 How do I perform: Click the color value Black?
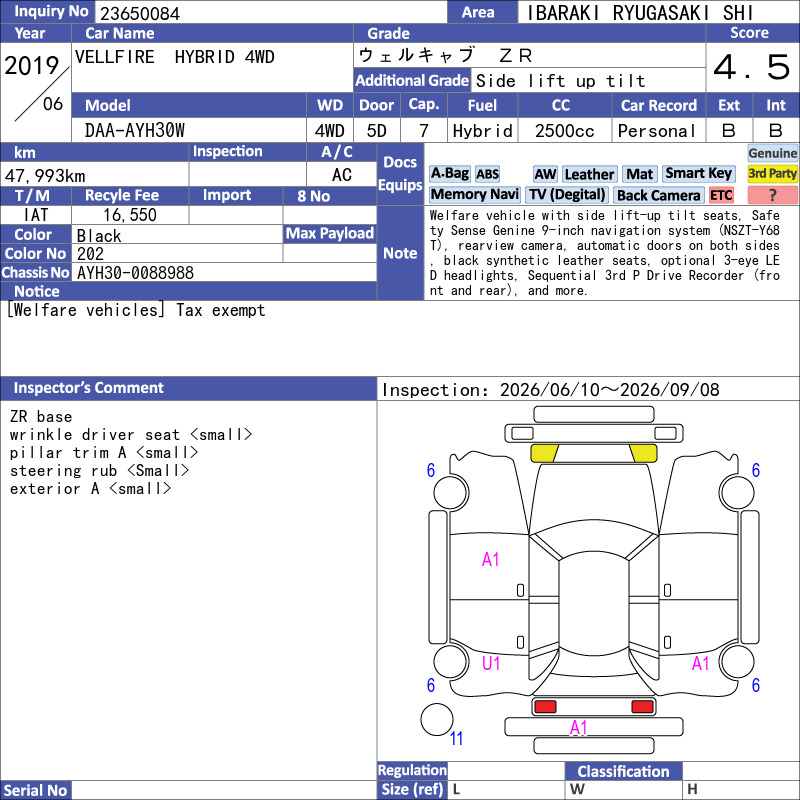pos(99,236)
